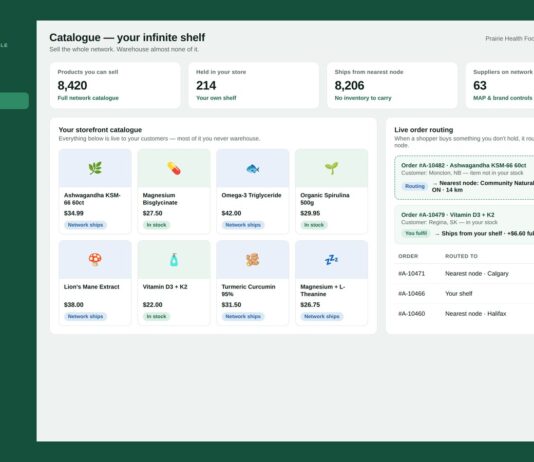Click the Magnesium Bisglycinate pill icon

[174, 168]
